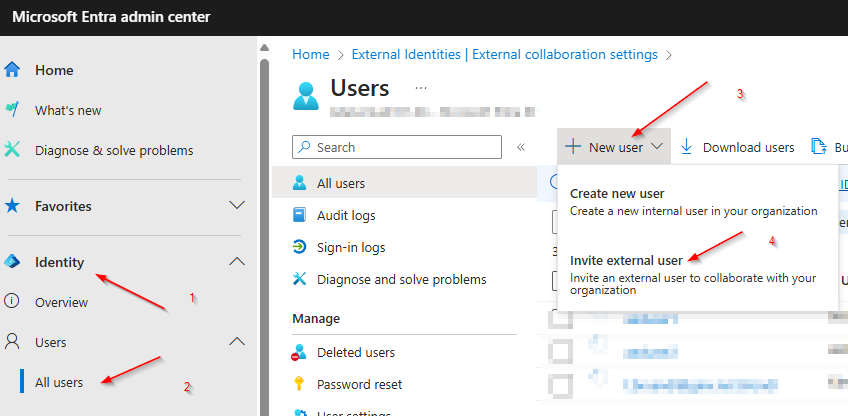This screenshot has height=416, width=848.
Task: Click the Favorites star icon
Action: 12,206
